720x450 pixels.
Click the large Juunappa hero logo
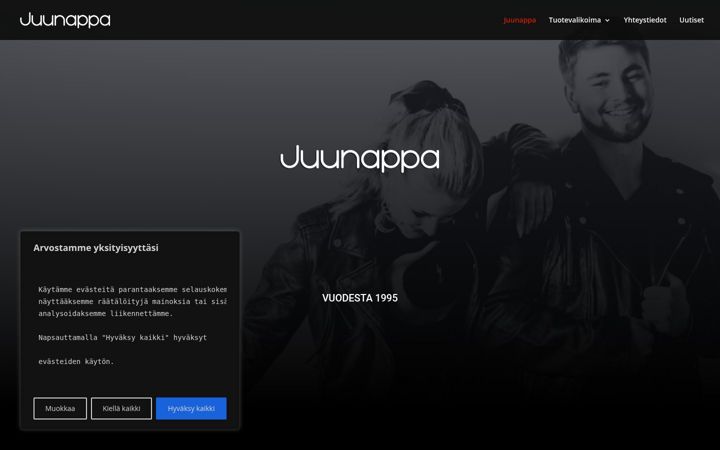[360, 158]
